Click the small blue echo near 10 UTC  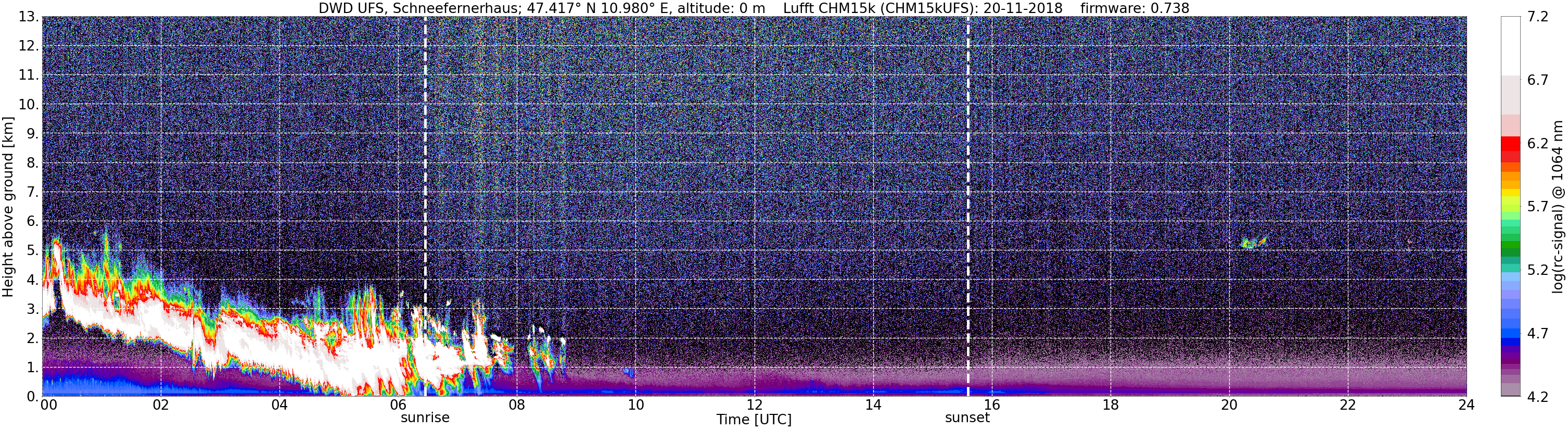[x=629, y=372]
